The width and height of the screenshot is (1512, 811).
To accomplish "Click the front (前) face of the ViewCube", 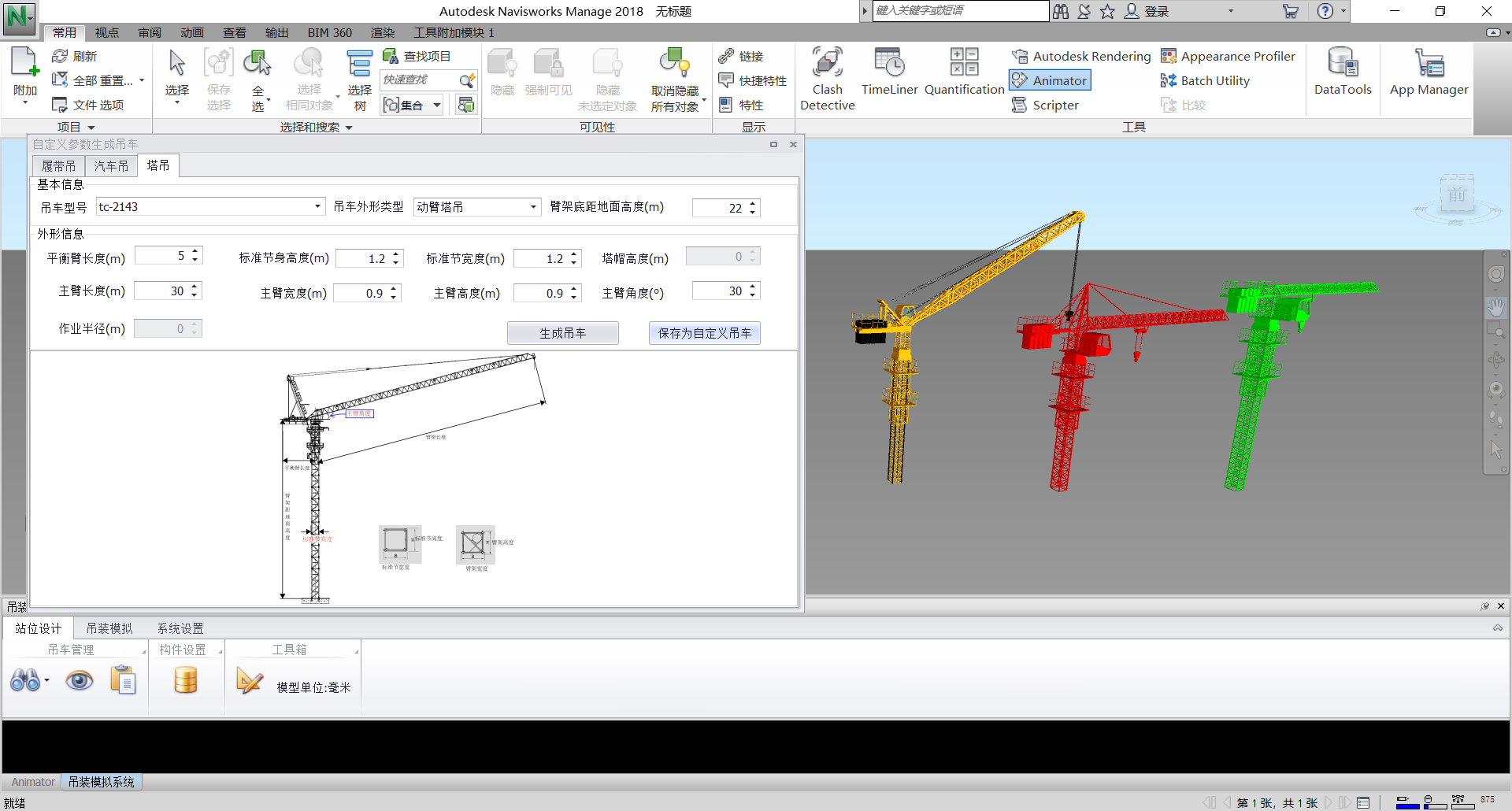I will click(x=1457, y=194).
